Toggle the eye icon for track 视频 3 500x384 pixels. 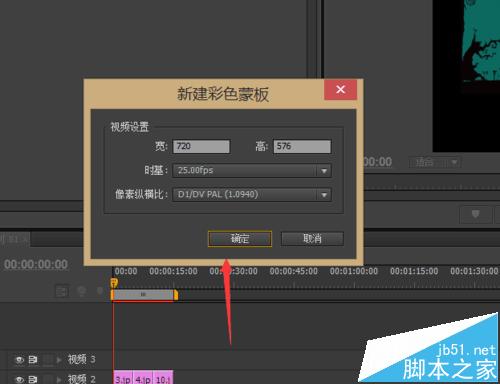(19, 360)
